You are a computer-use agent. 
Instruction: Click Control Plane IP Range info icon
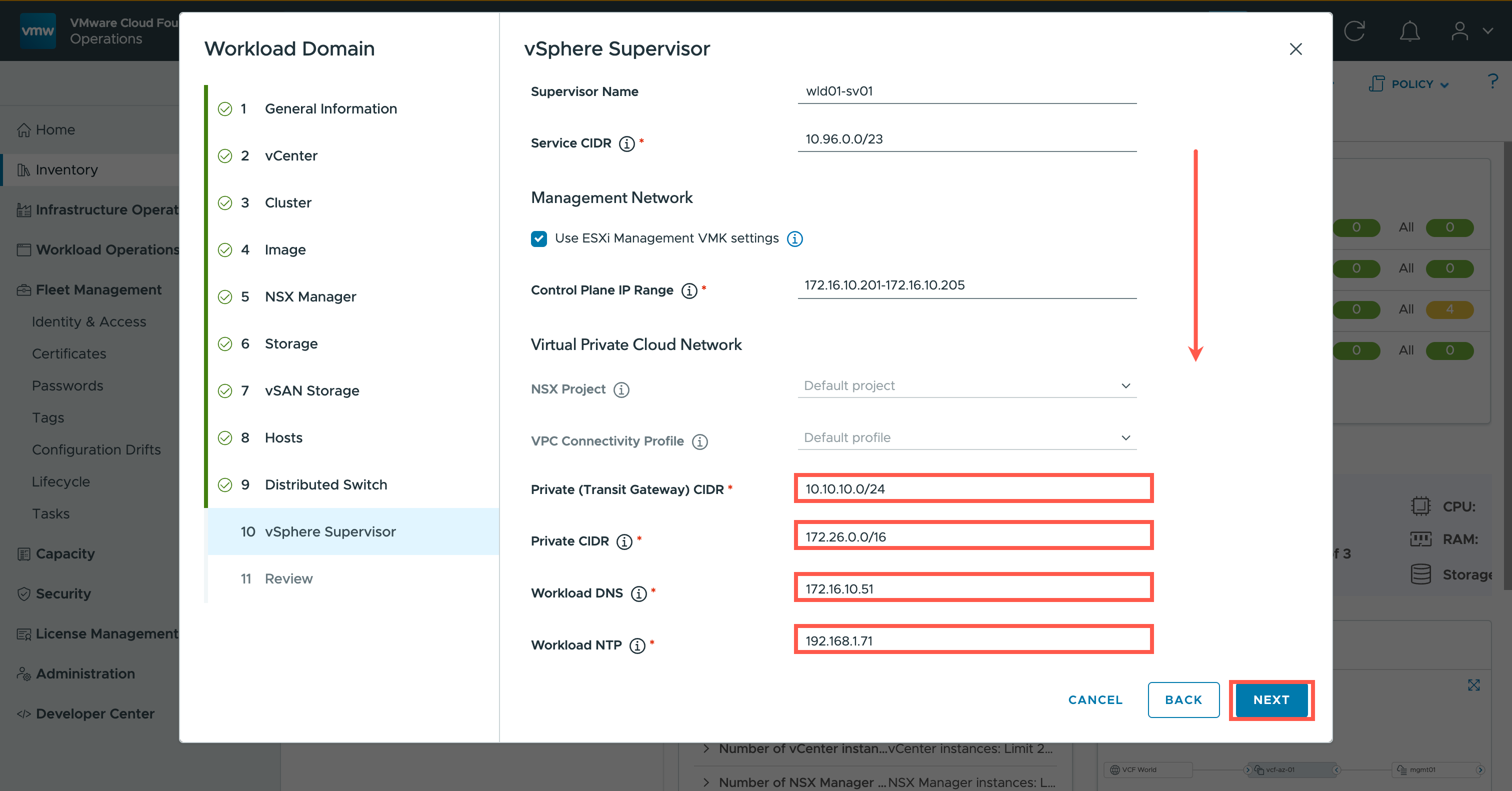(x=689, y=290)
